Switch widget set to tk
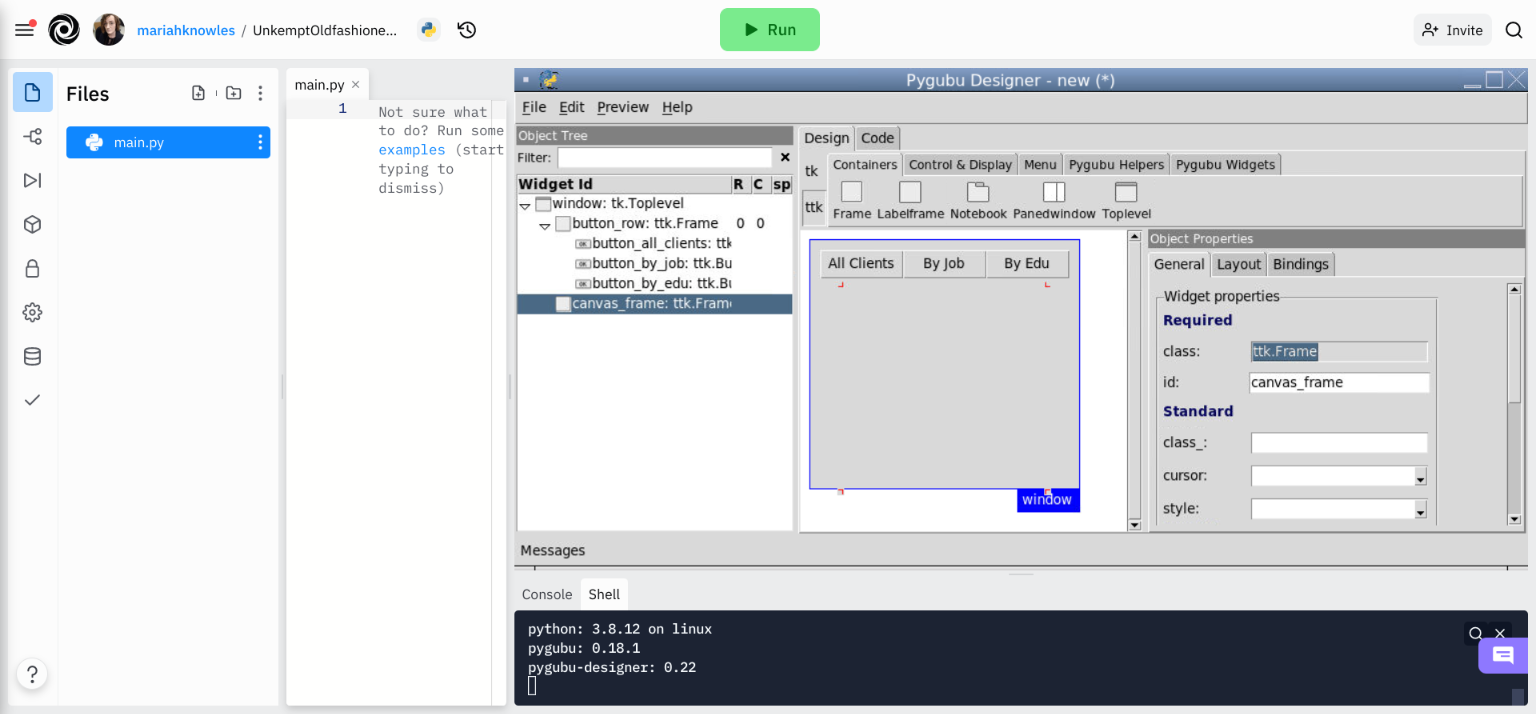The image size is (1536, 714). tap(812, 171)
